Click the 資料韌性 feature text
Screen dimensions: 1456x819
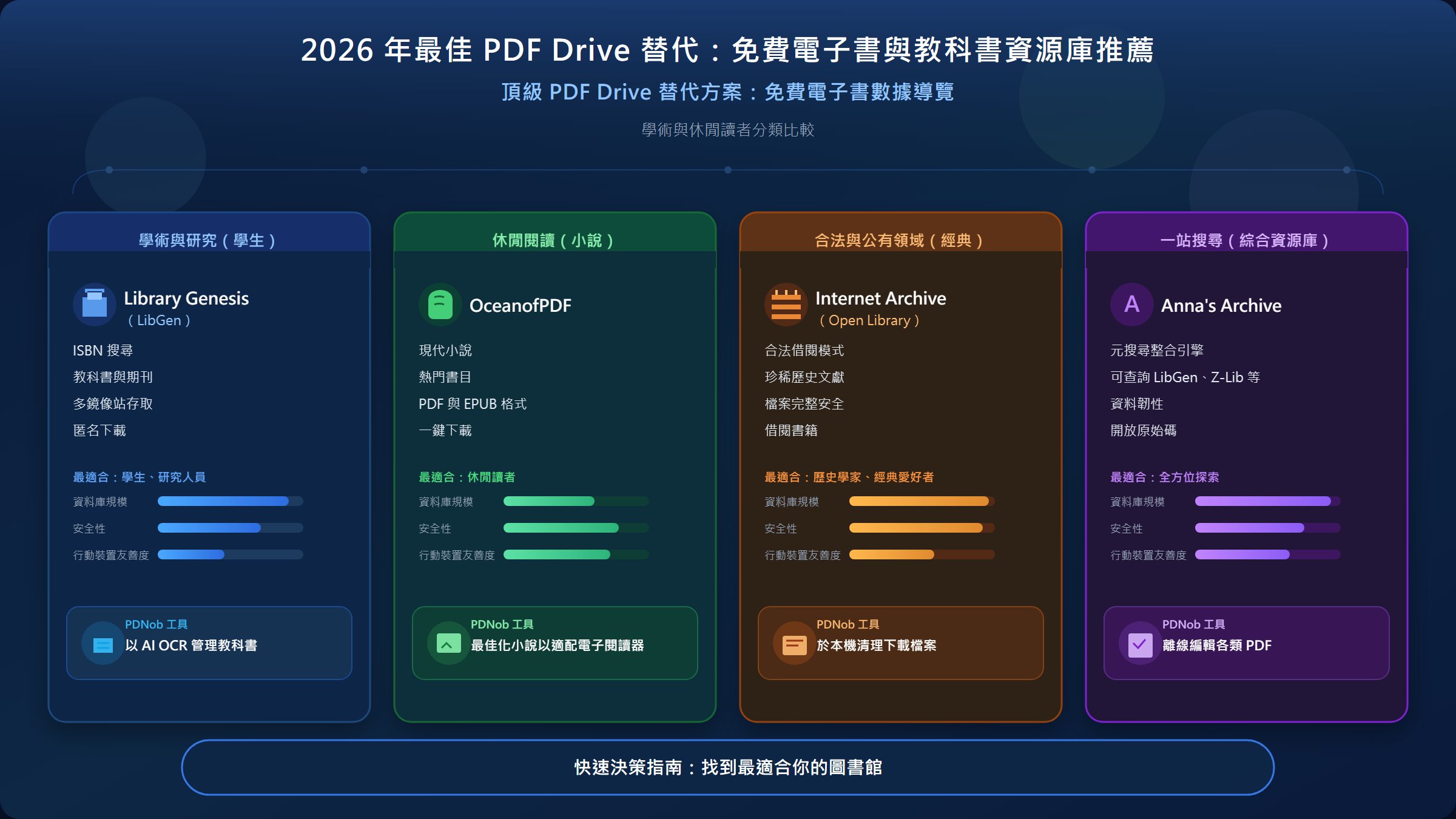[x=1137, y=404]
